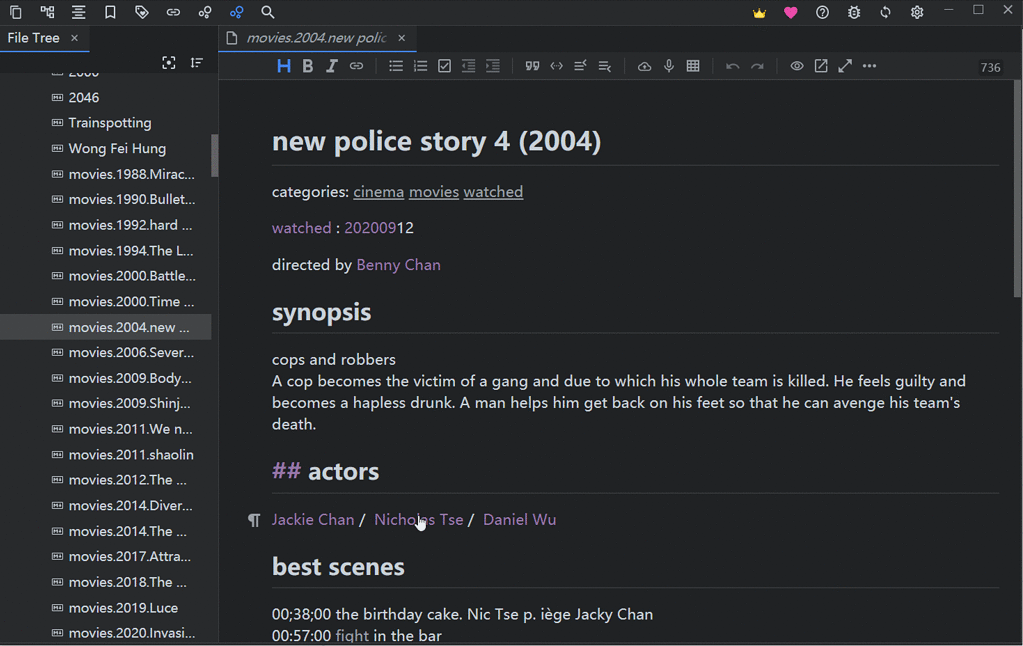Image resolution: width=1023 pixels, height=646 pixels.
Task: Open the Benny Chan link
Action: click(398, 265)
